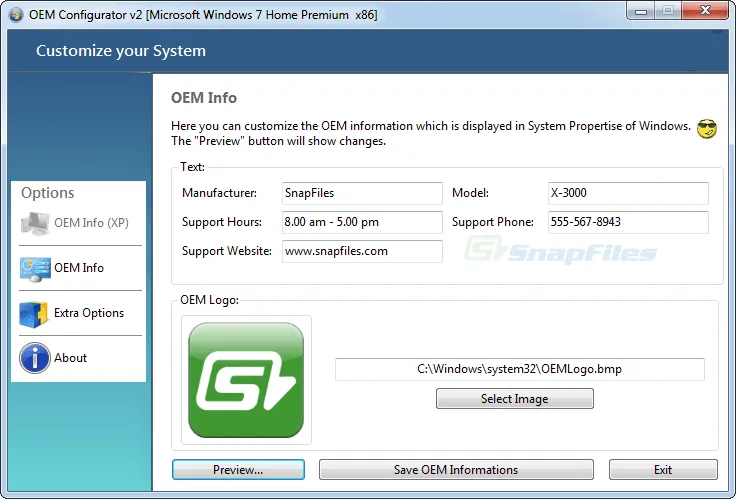Click the OEMLogo.bmp path field
This screenshot has width=736, height=499.
tap(520, 369)
